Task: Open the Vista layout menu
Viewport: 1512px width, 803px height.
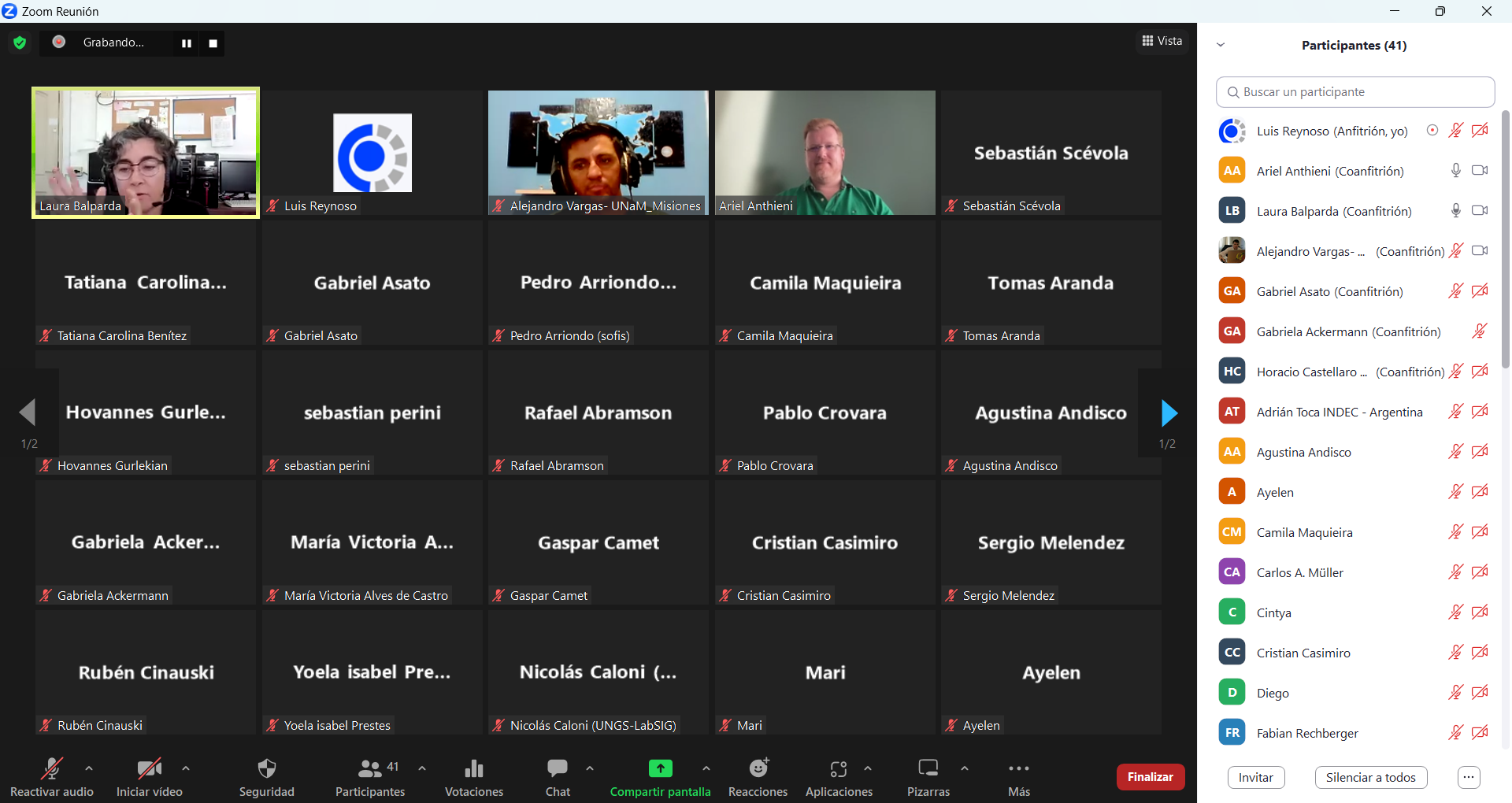Action: [1162, 41]
